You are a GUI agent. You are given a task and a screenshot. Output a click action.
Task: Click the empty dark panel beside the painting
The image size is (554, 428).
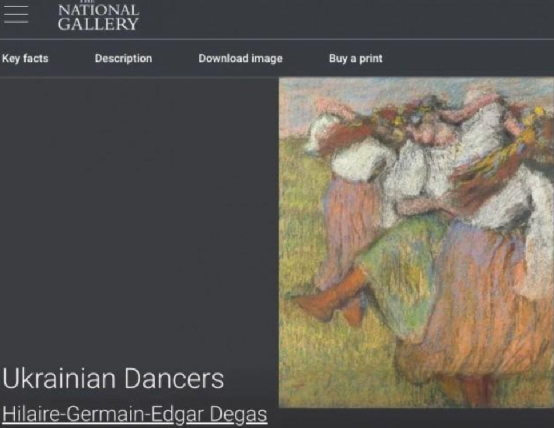(x=139, y=219)
